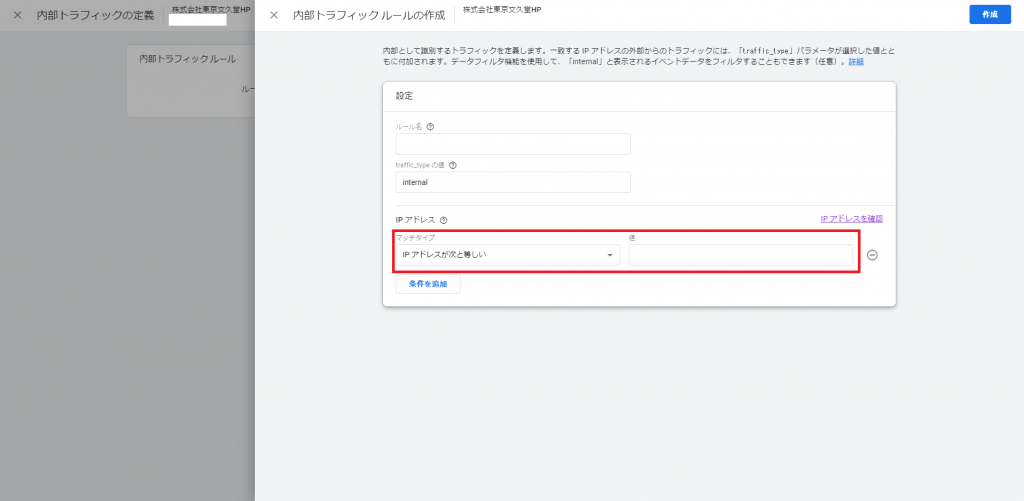Click the help icon beside ルール名
1024x501 pixels.
(430, 127)
